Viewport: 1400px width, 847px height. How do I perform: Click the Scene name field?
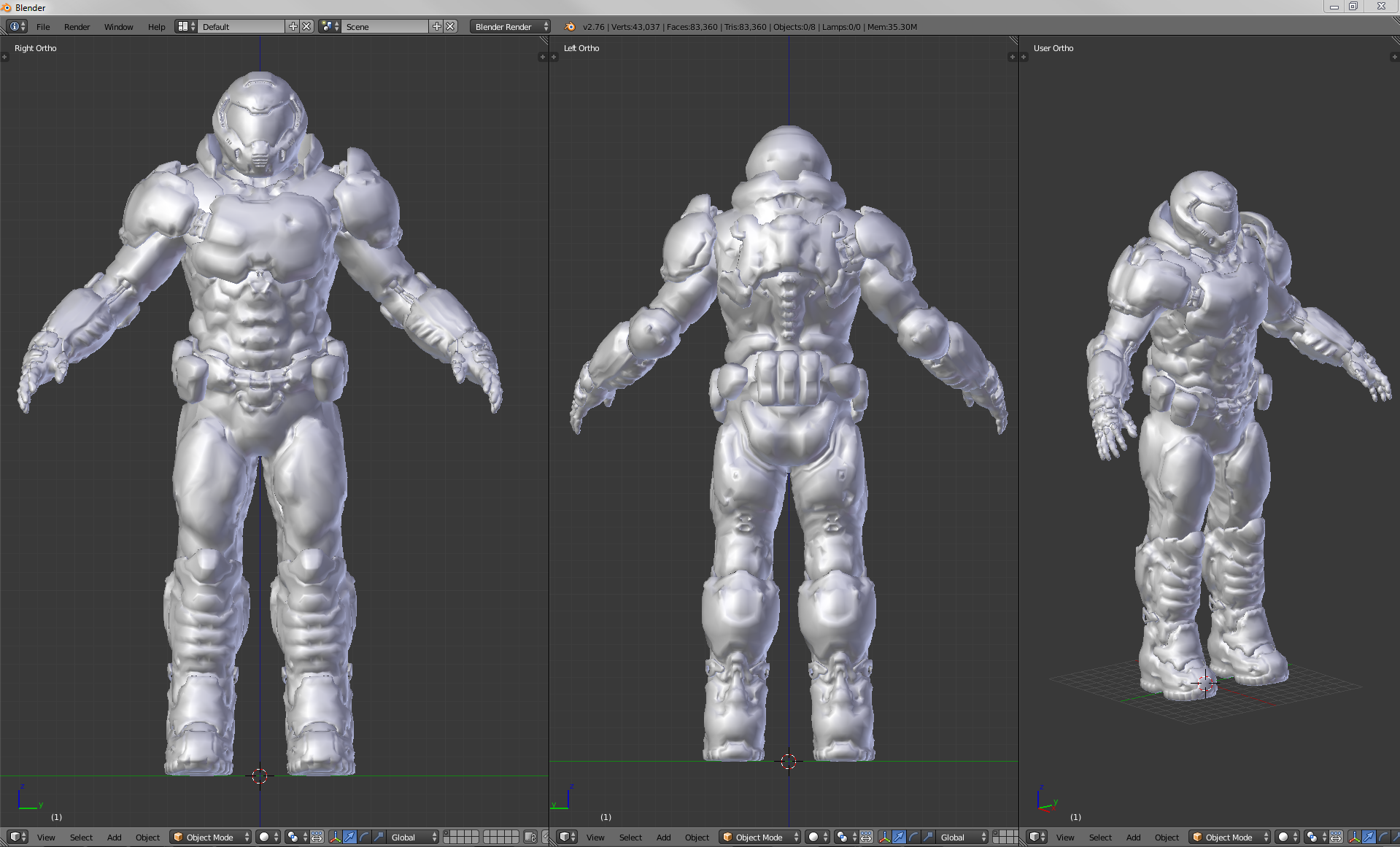pos(385,26)
